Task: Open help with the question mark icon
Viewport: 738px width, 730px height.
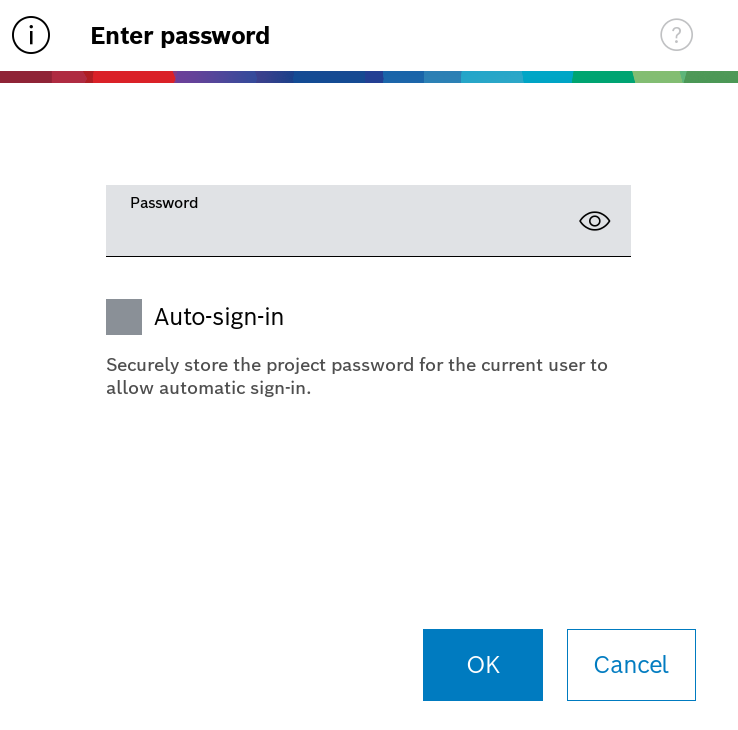Action: pos(676,36)
